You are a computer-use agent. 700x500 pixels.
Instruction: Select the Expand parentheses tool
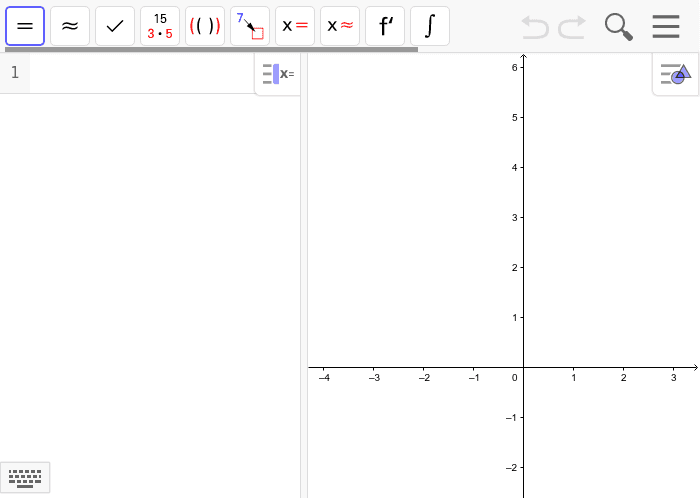coord(205,26)
